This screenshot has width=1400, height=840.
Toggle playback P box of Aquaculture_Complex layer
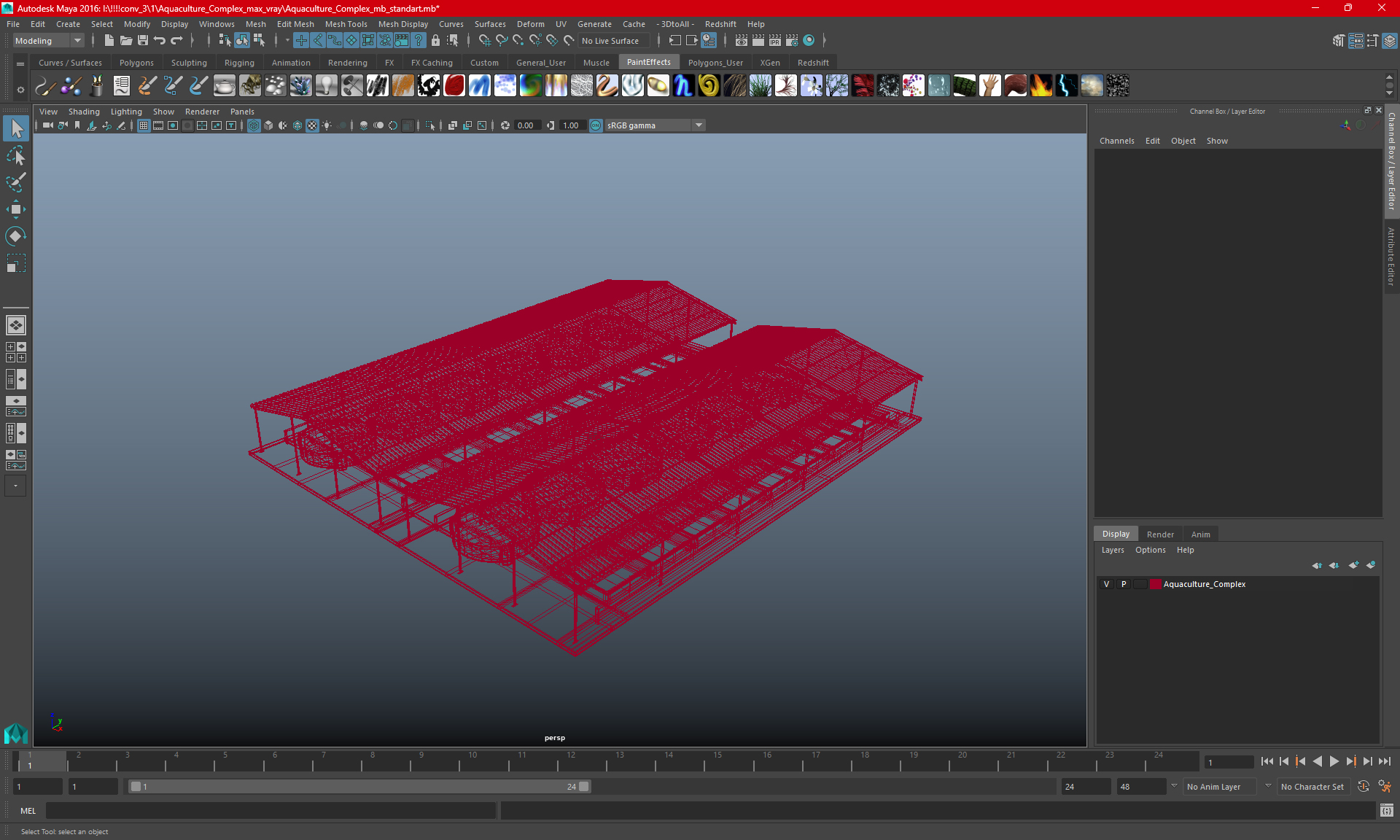pyautogui.click(x=1123, y=584)
